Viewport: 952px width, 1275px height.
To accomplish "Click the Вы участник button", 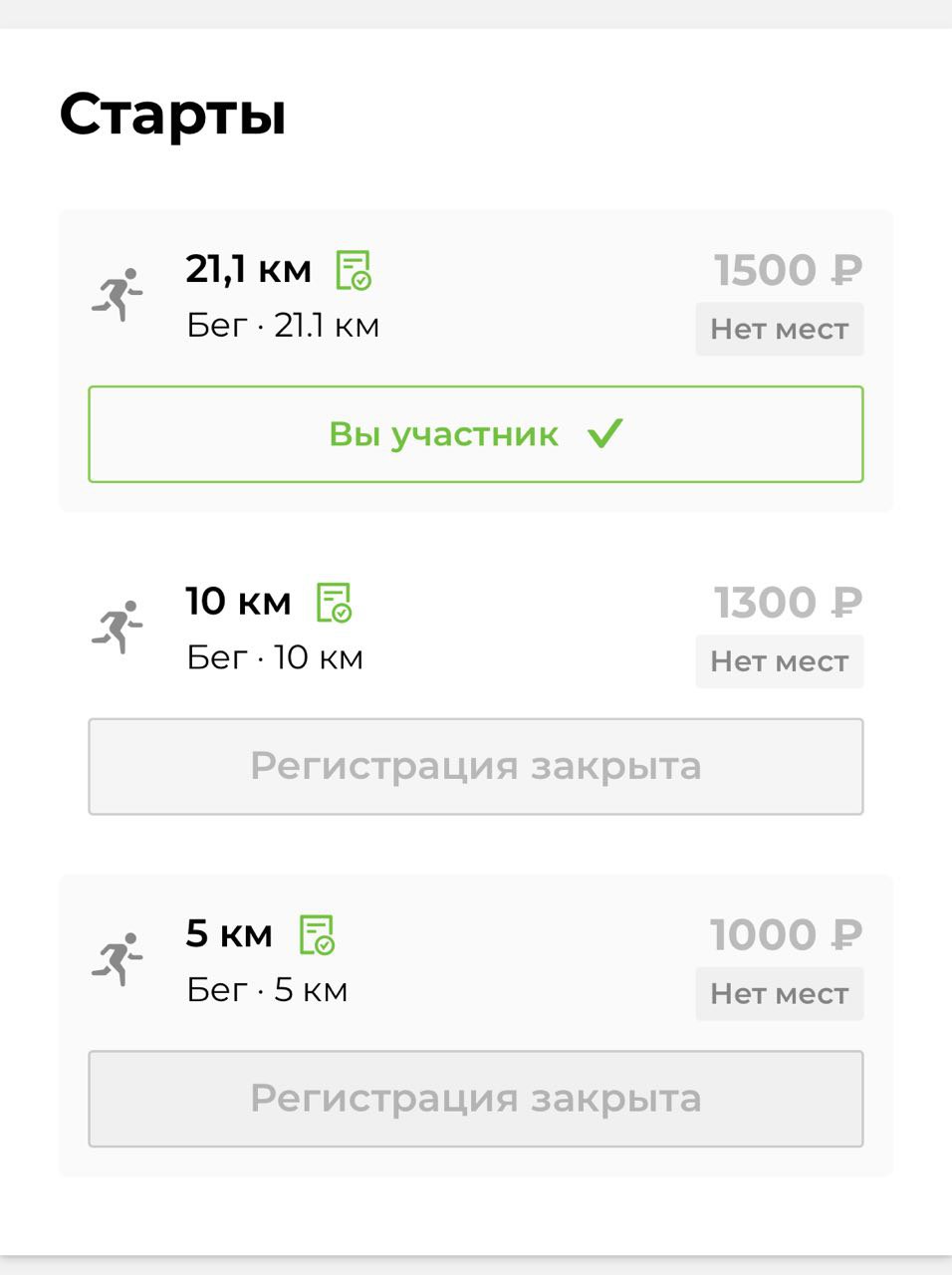I will (476, 434).
